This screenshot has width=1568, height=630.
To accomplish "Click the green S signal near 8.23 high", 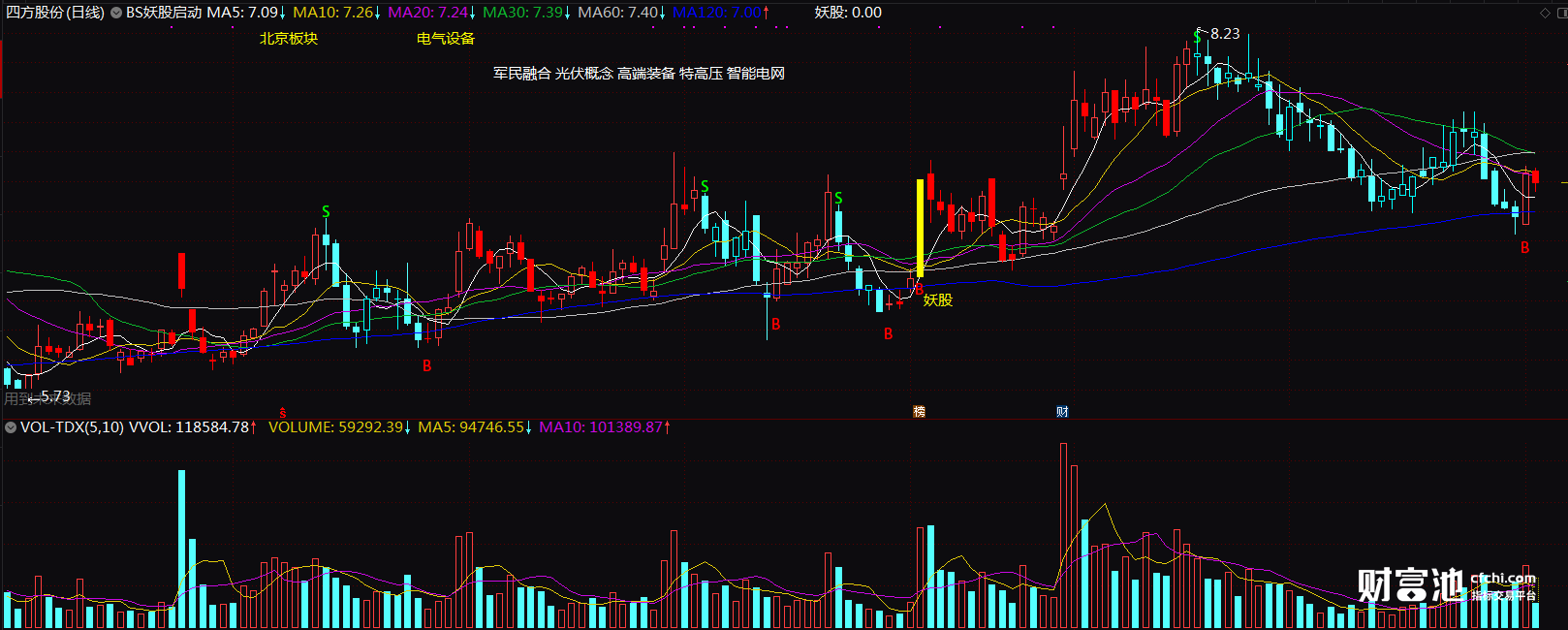I will click(1198, 37).
